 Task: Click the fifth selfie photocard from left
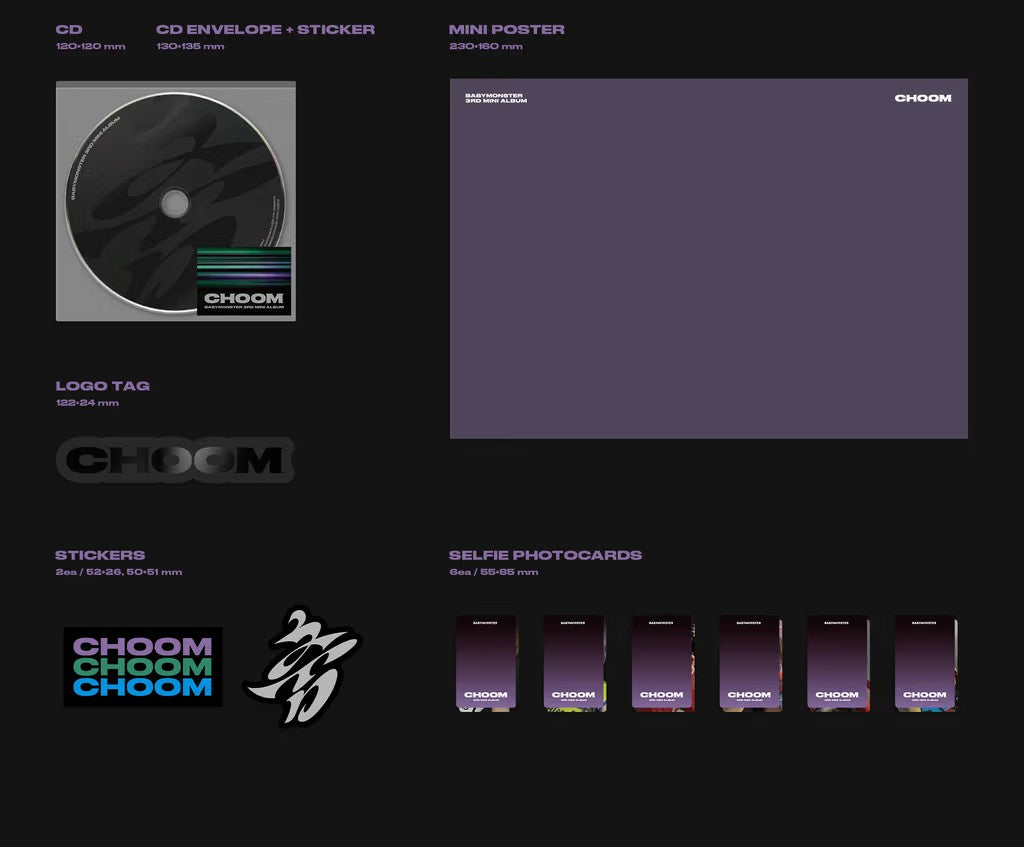coord(838,662)
